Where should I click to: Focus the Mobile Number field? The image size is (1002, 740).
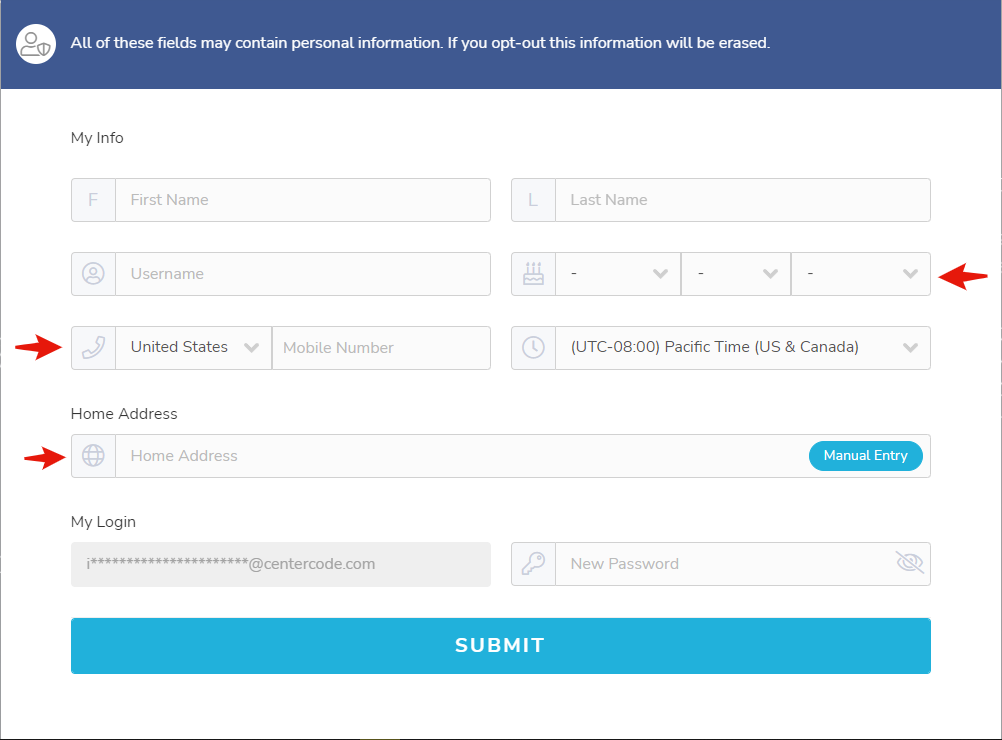tap(382, 348)
